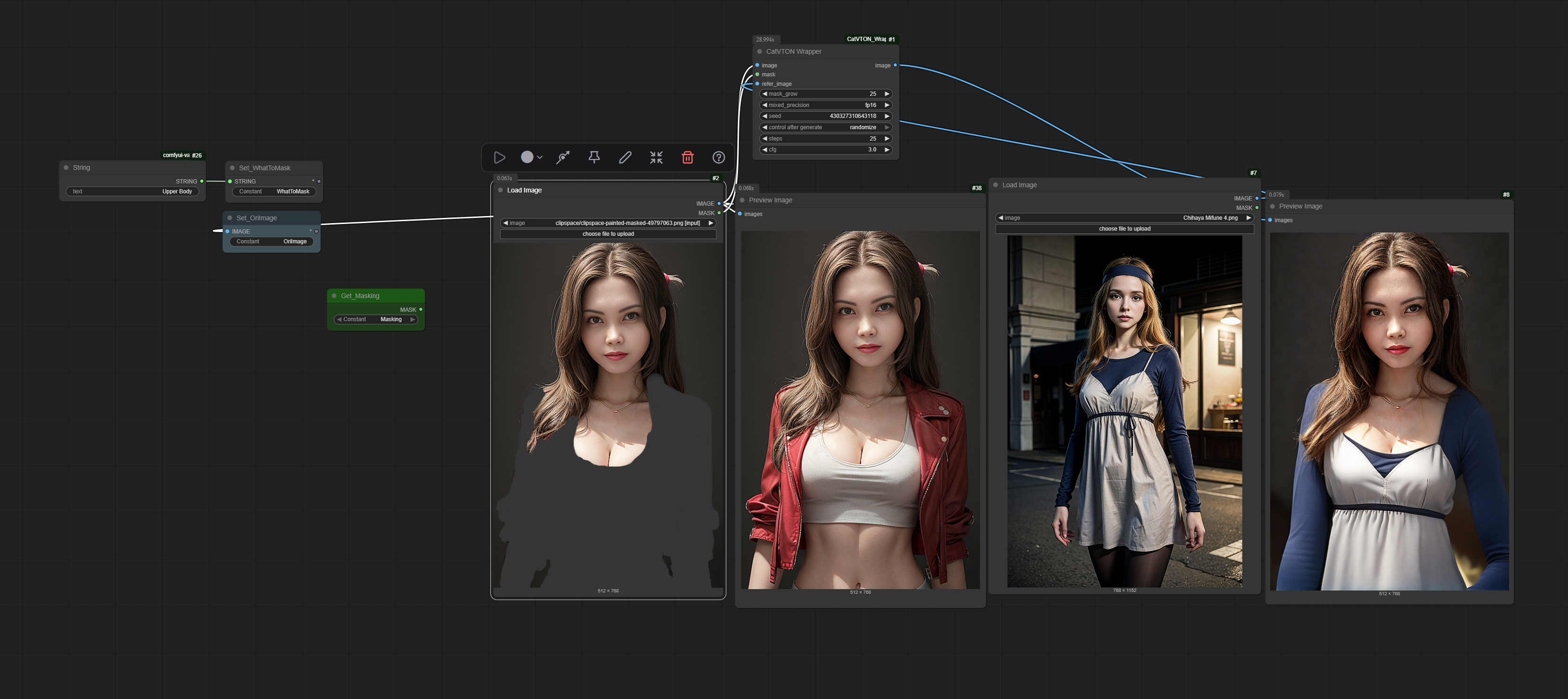
Task: Open Chihaya Mifune 4.png image selector
Action: pyautogui.click(x=1124, y=218)
